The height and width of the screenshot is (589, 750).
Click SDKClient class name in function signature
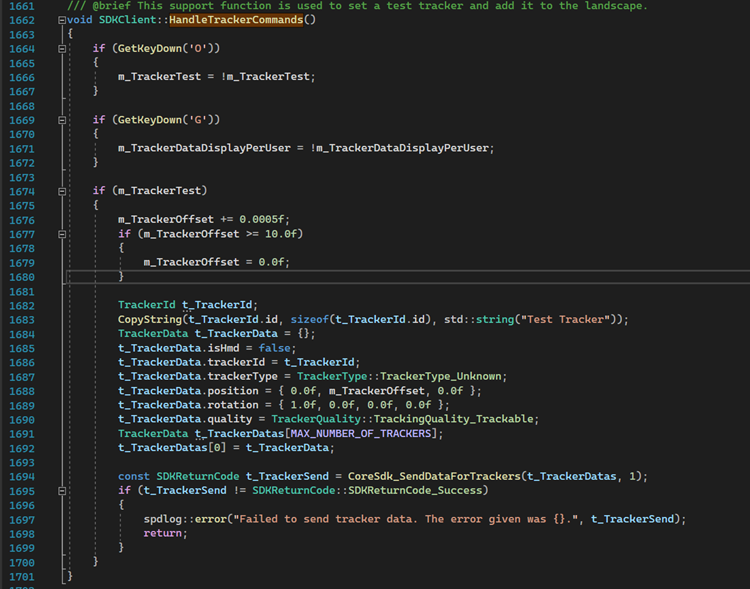(x=127, y=20)
